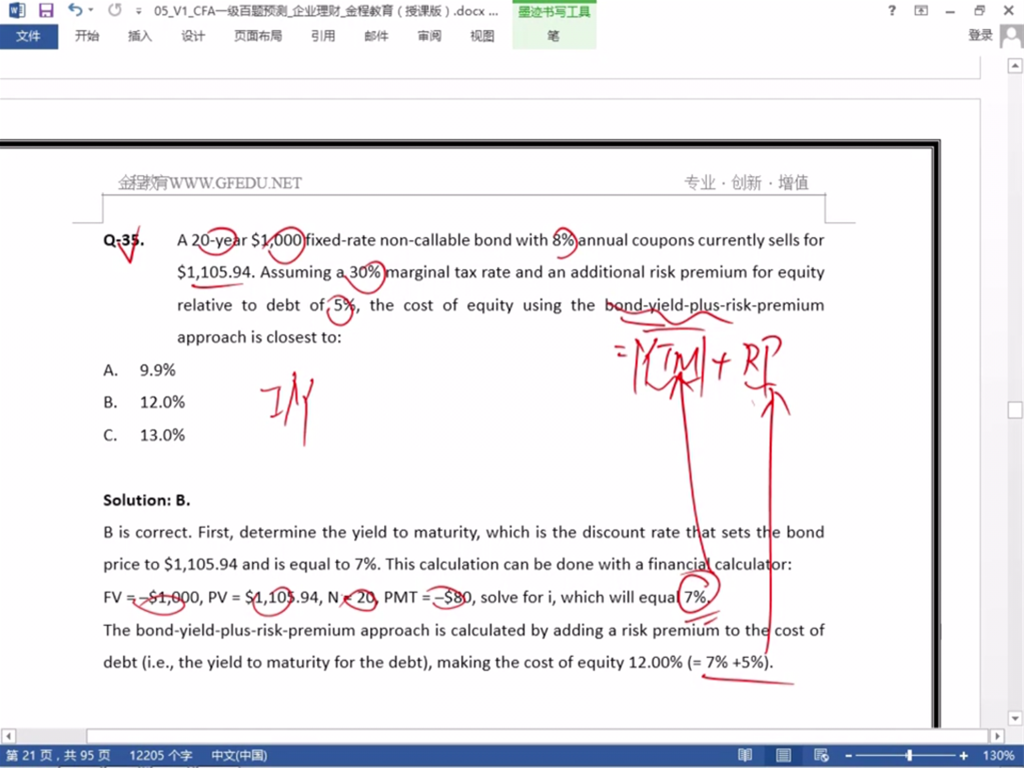Click the price $1,105.94 in the question

click(214, 273)
